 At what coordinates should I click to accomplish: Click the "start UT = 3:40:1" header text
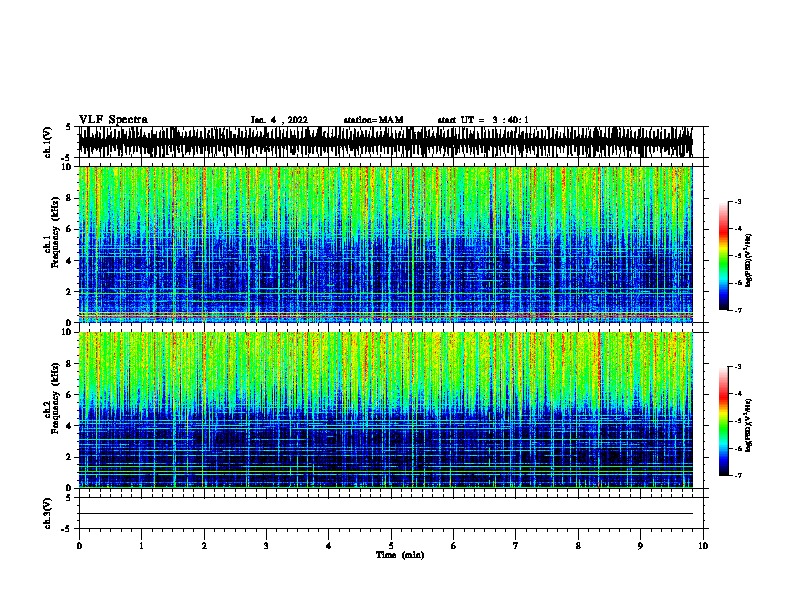pyautogui.click(x=483, y=120)
